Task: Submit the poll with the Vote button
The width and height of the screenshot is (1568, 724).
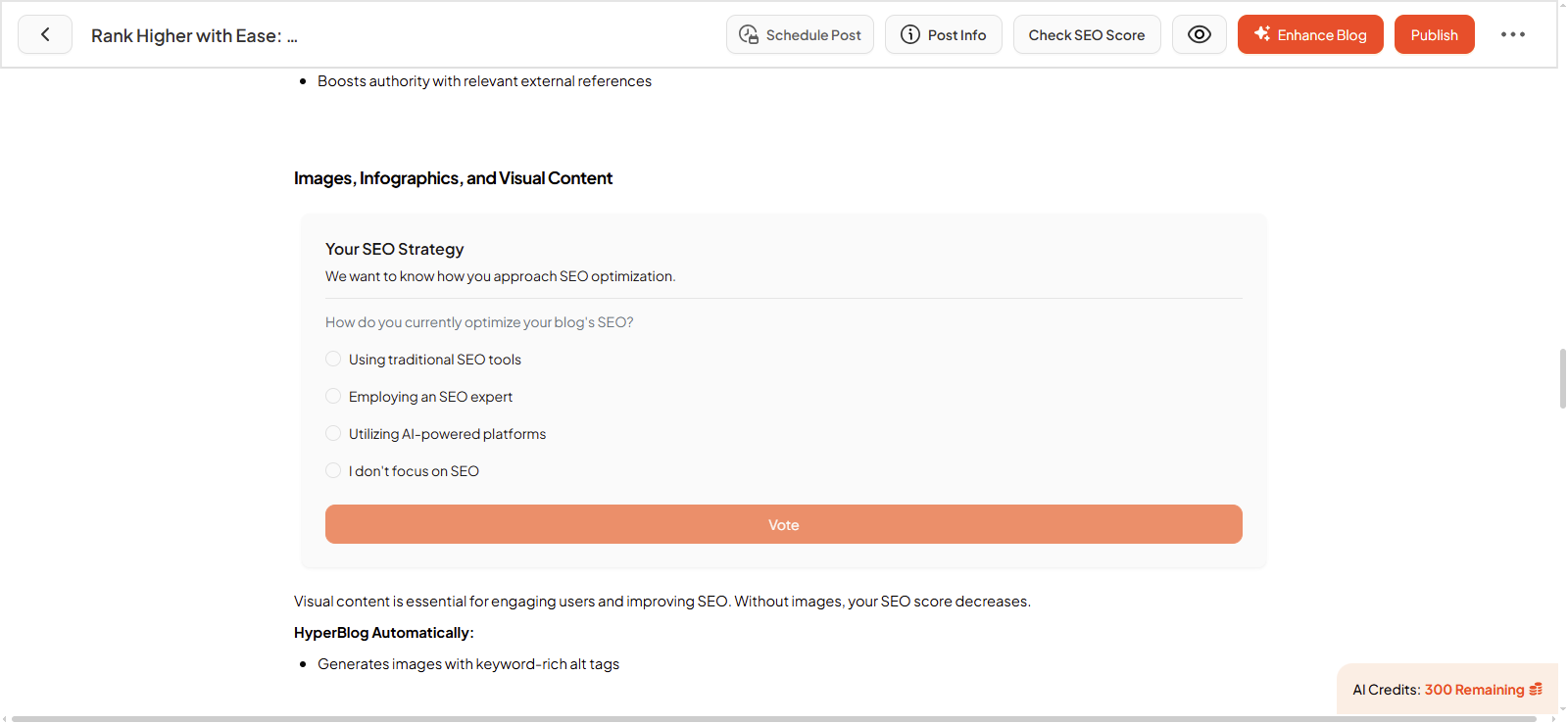Action: click(x=783, y=524)
